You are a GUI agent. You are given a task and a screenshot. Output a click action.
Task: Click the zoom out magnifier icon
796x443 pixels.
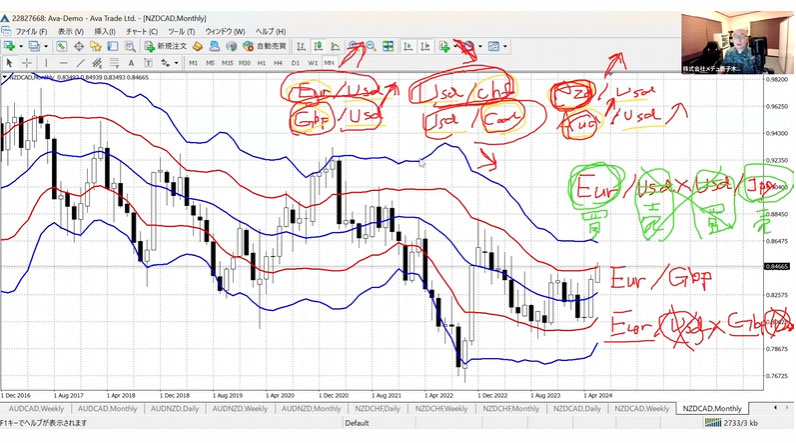(x=371, y=46)
